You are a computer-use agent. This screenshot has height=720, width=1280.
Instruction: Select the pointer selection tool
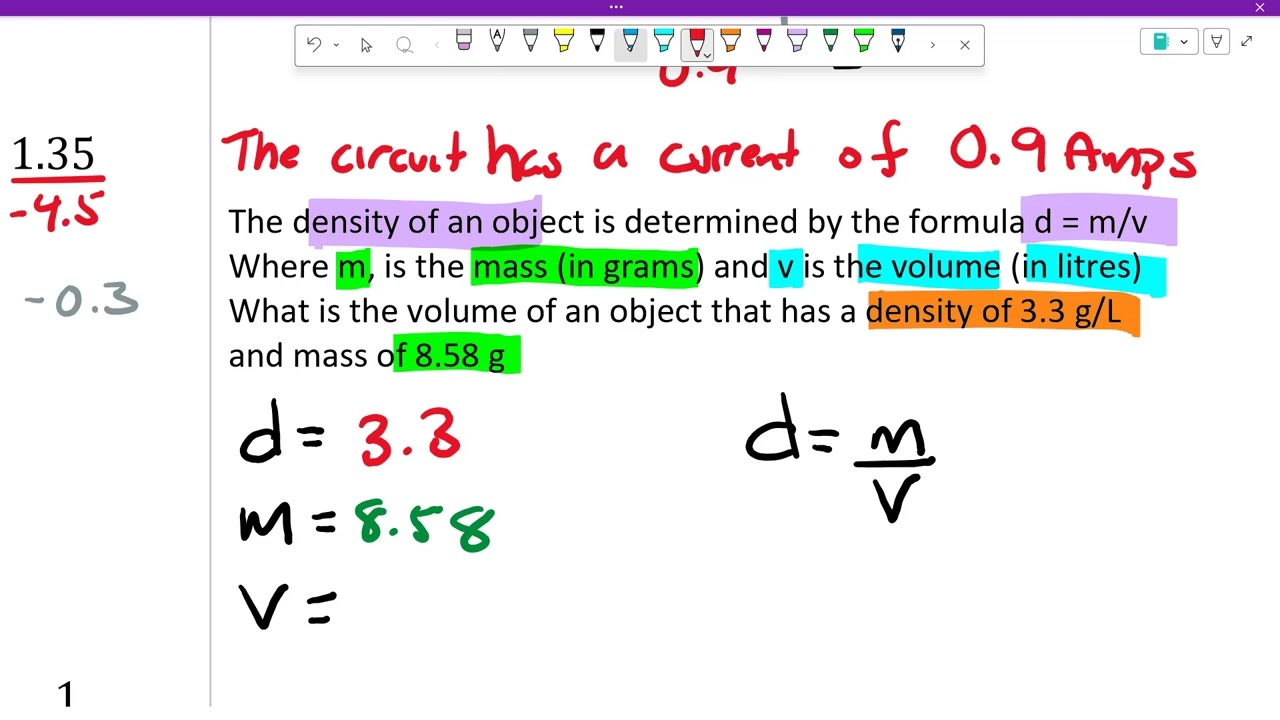pos(366,45)
